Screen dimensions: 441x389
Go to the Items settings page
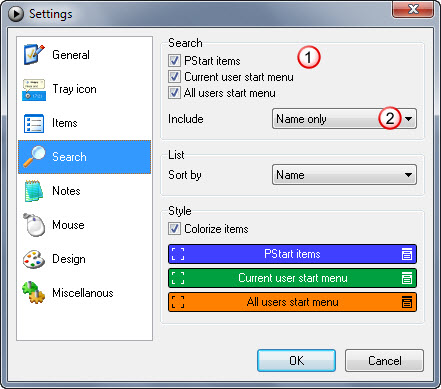coord(84,123)
